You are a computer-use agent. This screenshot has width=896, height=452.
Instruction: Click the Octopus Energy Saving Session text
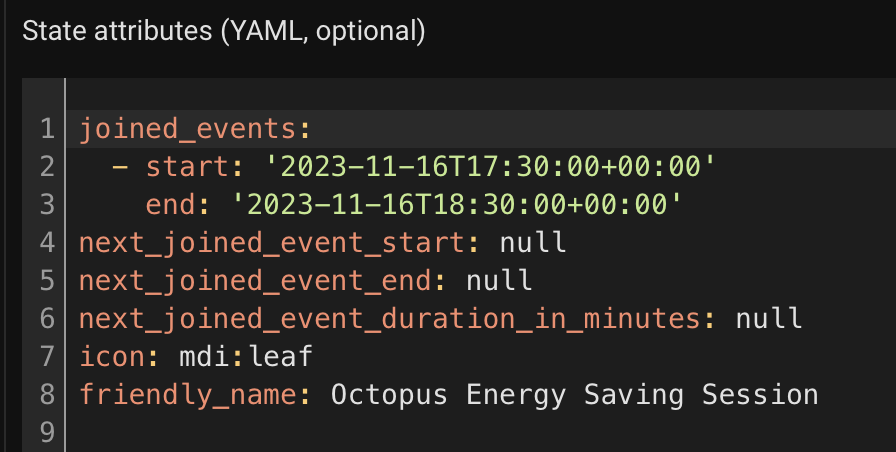tap(575, 395)
